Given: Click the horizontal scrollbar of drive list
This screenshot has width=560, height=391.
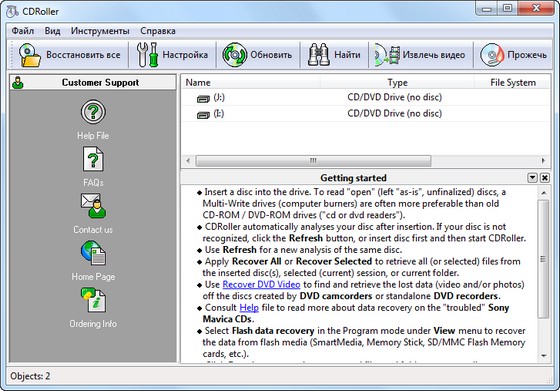Looking at the screenshot, I should tap(366, 161).
